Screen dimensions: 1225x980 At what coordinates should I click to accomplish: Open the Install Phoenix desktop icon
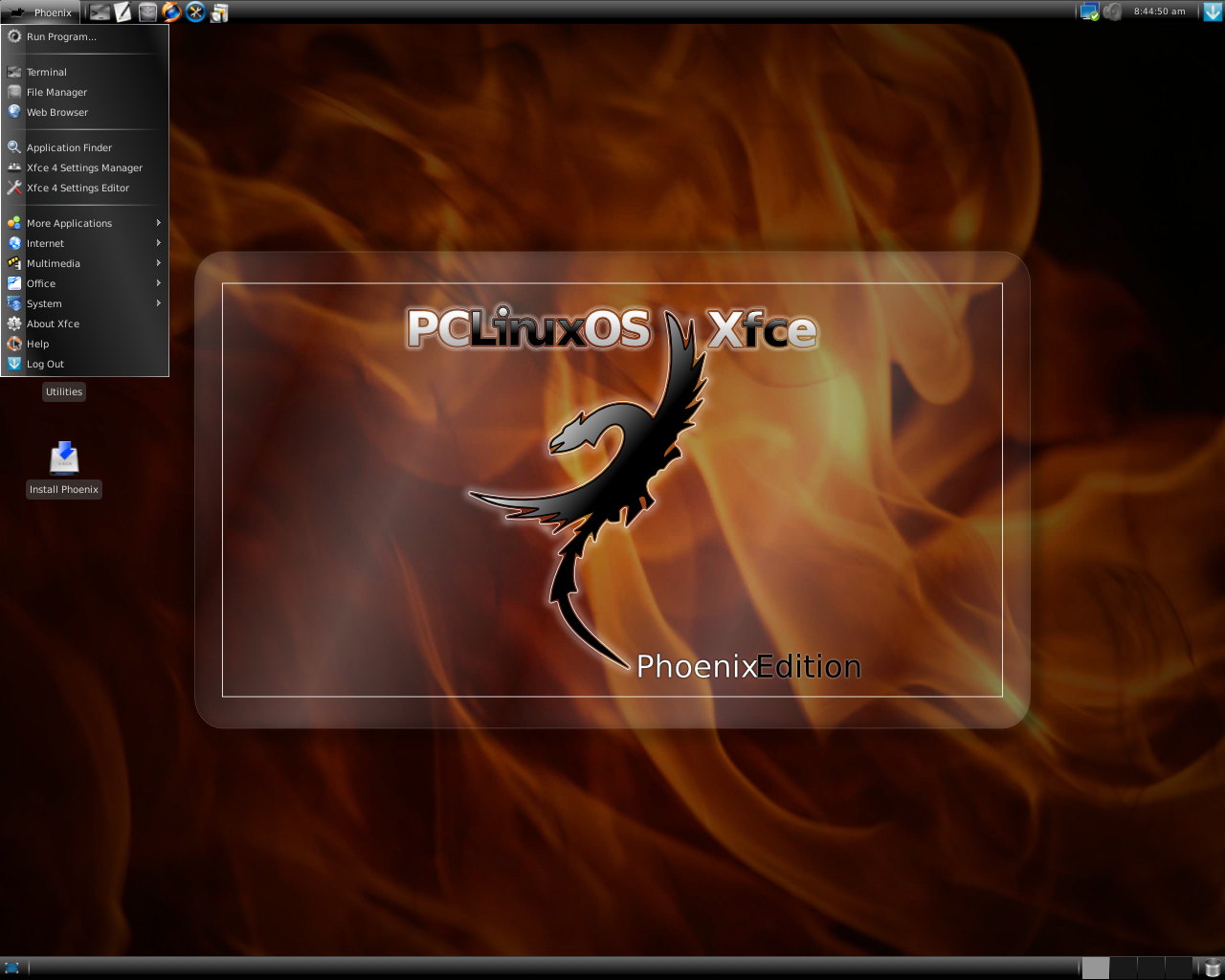[64, 458]
